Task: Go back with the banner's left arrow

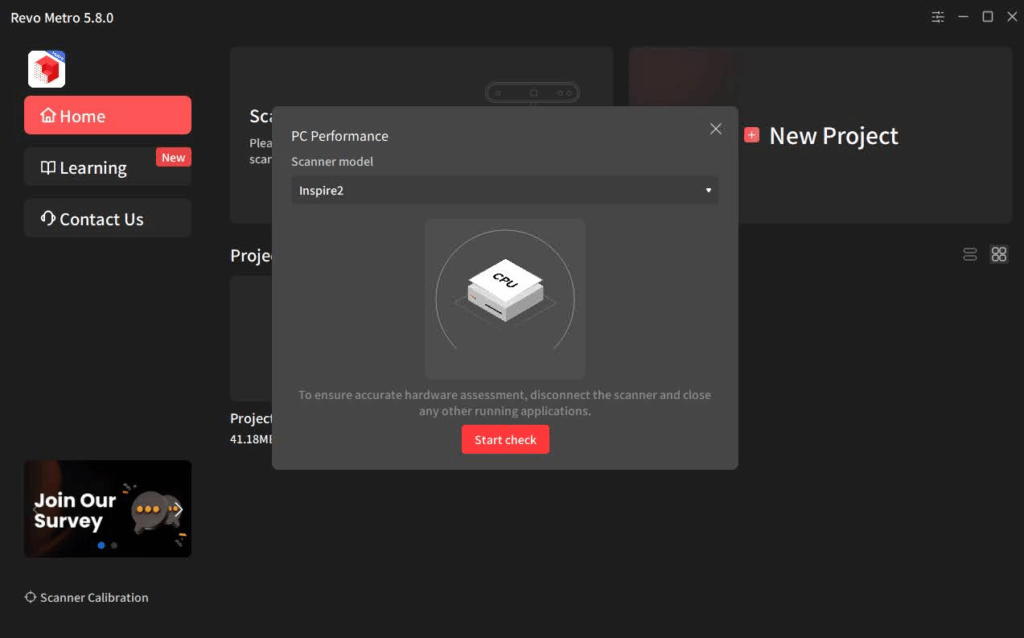Action: click(x=35, y=509)
